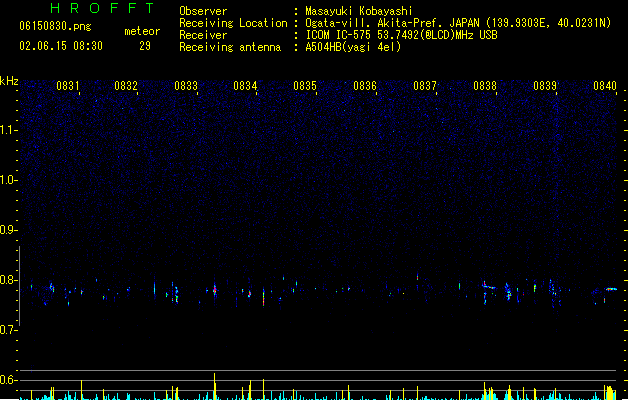This screenshot has height=400, width=629.
Task: Click the HROFFT title text
Action: [103, 8]
